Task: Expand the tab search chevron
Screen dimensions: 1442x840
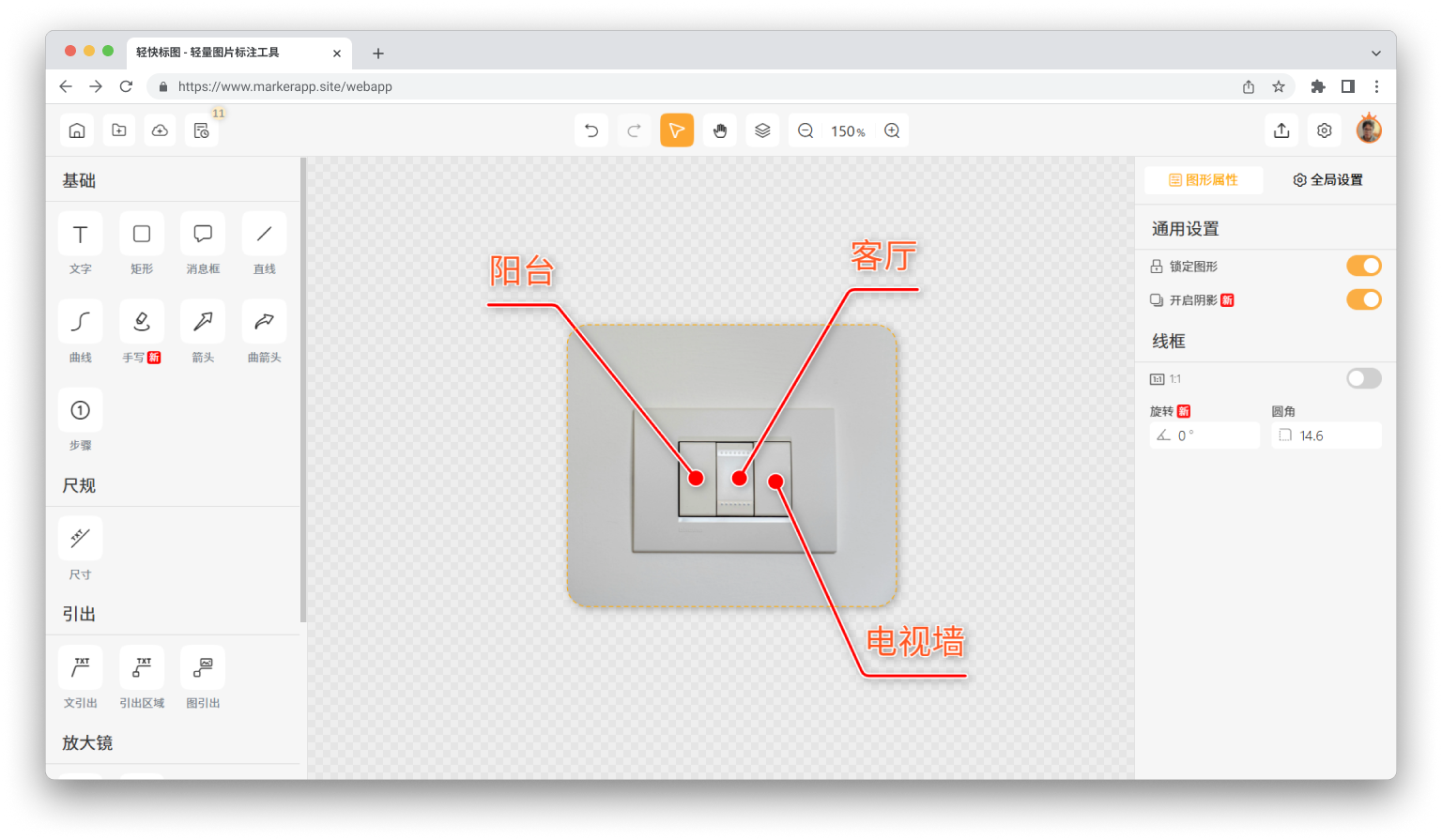Action: coord(1376,53)
